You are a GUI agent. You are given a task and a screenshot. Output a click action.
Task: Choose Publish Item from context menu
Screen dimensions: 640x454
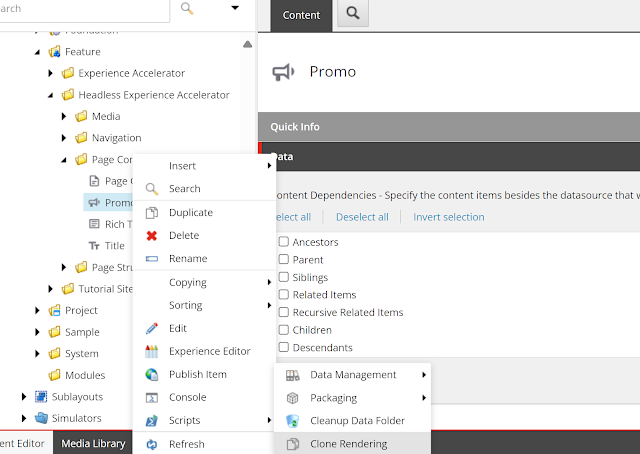pyautogui.click(x=205, y=374)
